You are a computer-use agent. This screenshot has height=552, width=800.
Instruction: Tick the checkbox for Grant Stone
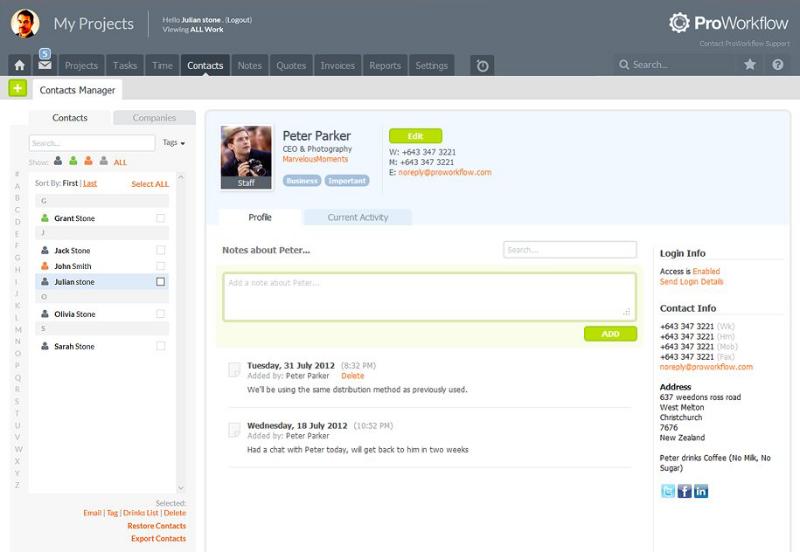click(x=161, y=218)
